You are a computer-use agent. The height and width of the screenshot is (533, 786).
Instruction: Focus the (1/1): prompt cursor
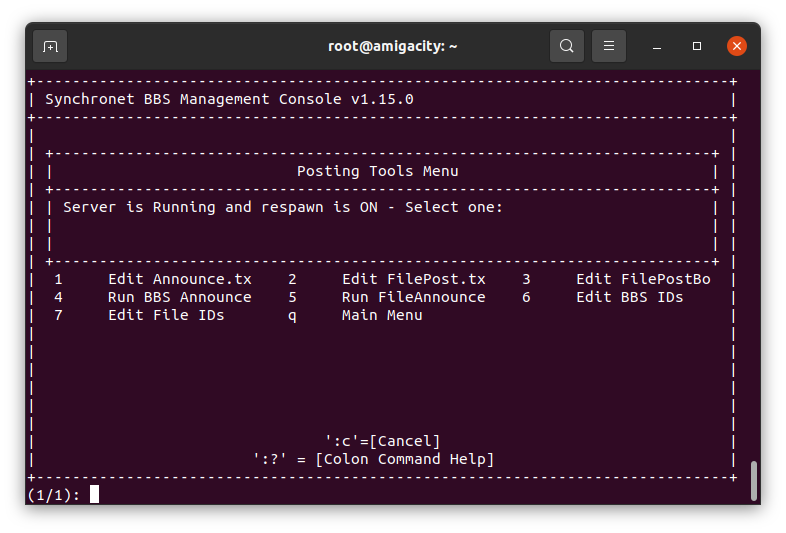click(x=94, y=494)
